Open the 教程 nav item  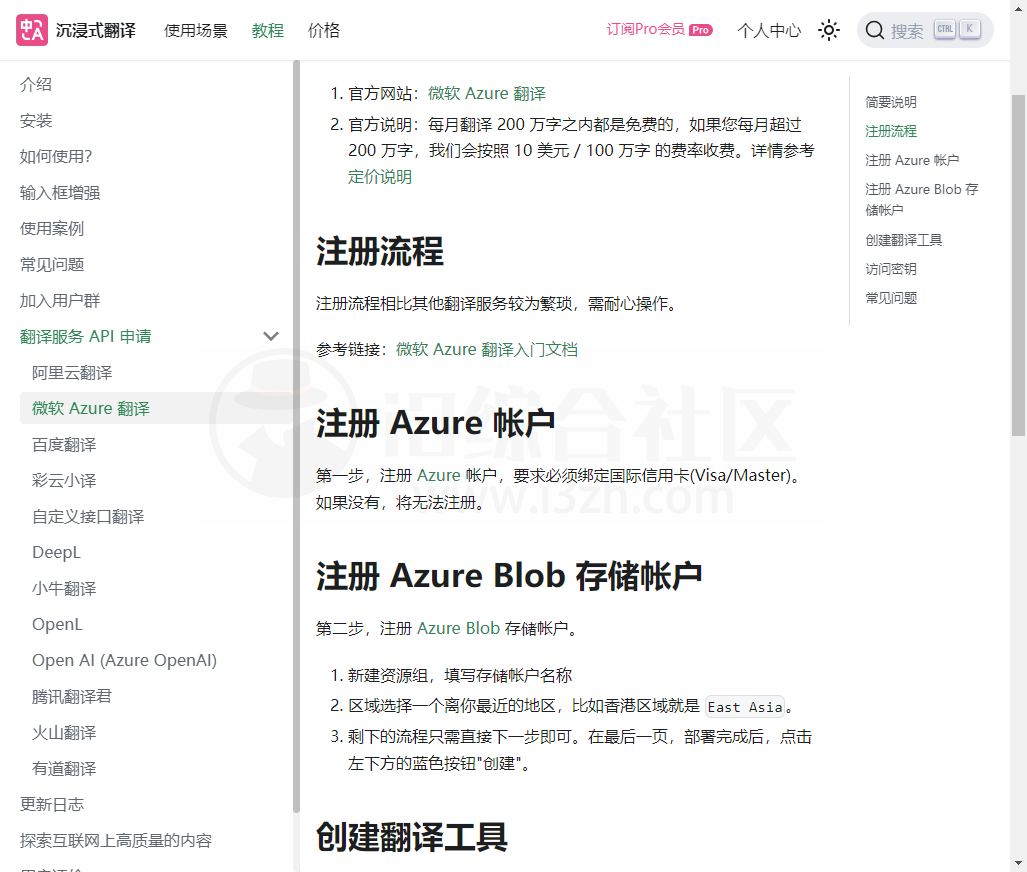[x=267, y=30]
